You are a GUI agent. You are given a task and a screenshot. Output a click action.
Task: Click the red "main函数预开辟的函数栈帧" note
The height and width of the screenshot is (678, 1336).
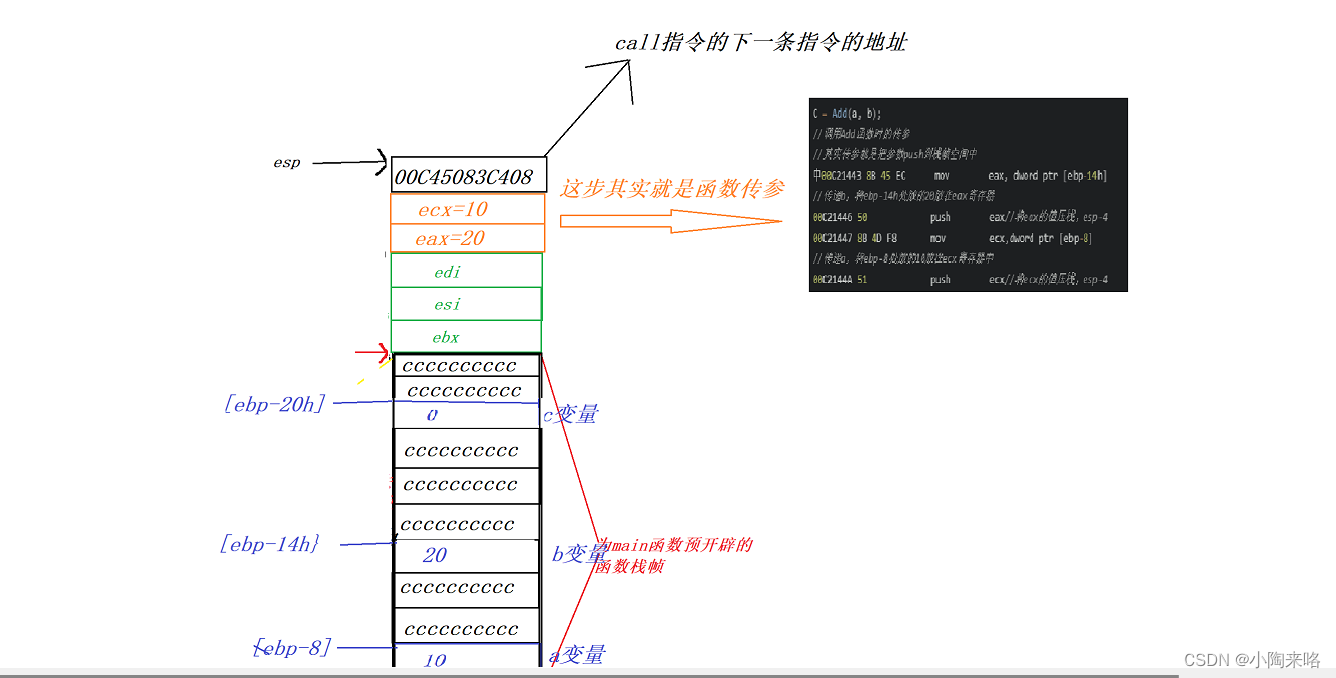(674, 555)
